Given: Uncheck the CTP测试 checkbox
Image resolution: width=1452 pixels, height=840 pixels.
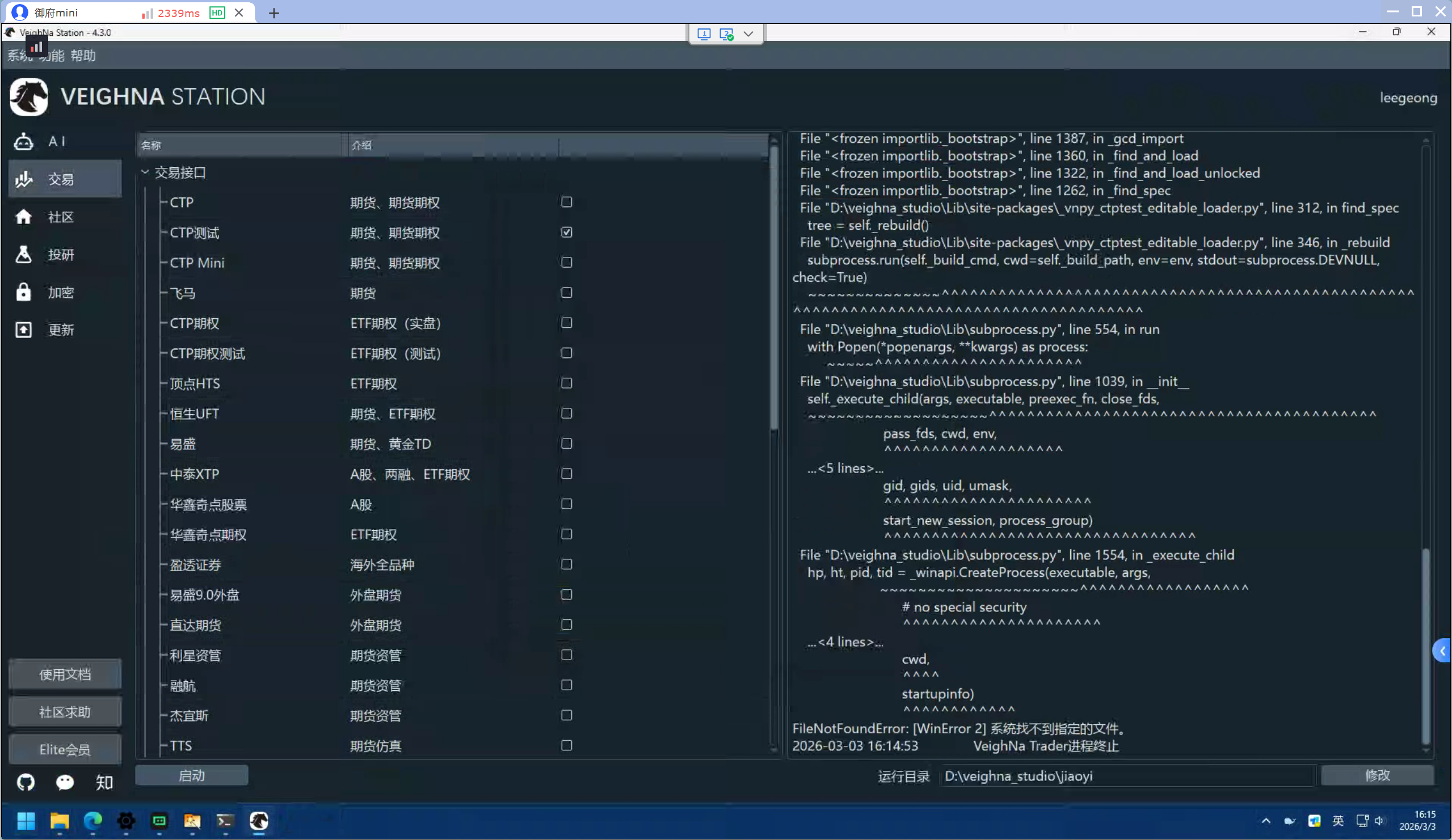Looking at the screenshot, I should click(x=566, y=232).
